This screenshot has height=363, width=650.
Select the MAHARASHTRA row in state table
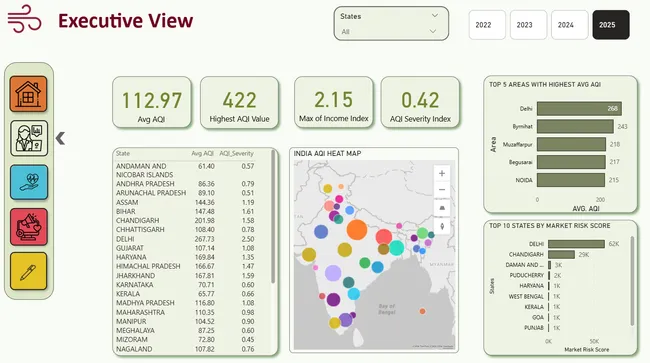point(185,312)
